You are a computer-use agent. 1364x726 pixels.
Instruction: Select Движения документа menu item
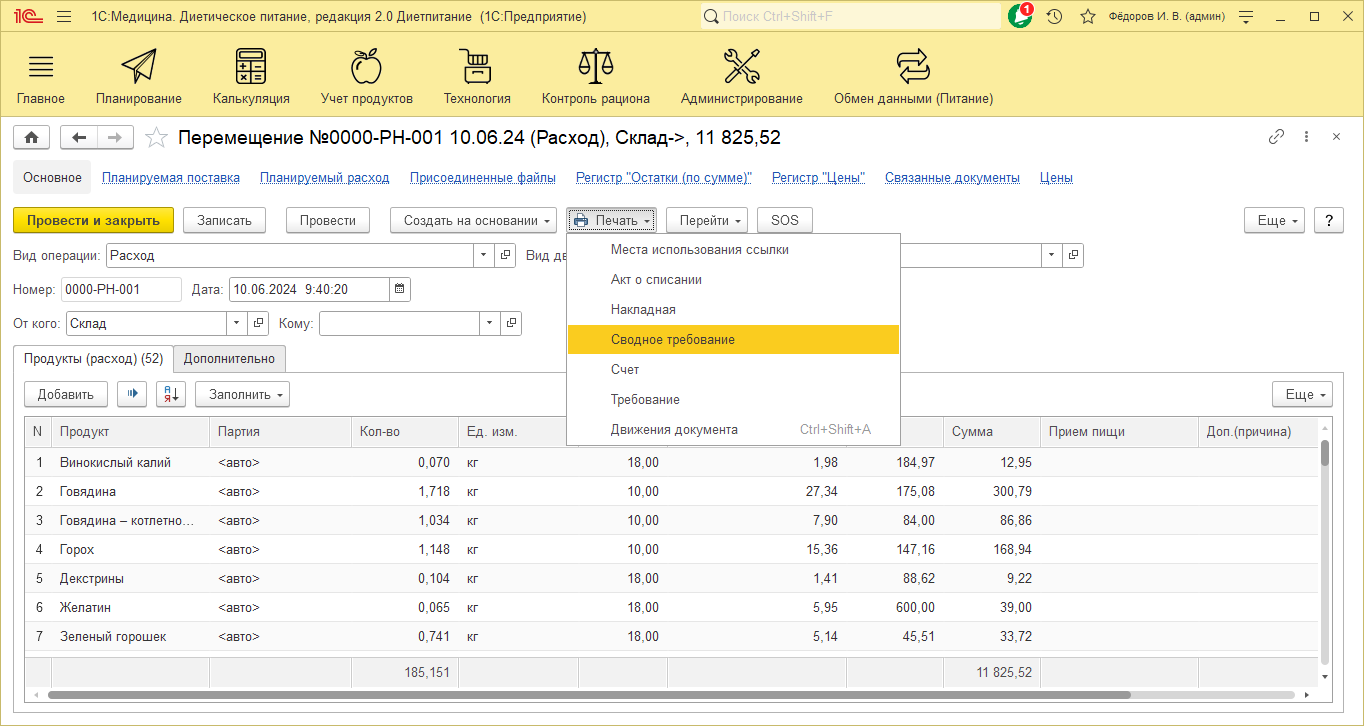point(733,430)
